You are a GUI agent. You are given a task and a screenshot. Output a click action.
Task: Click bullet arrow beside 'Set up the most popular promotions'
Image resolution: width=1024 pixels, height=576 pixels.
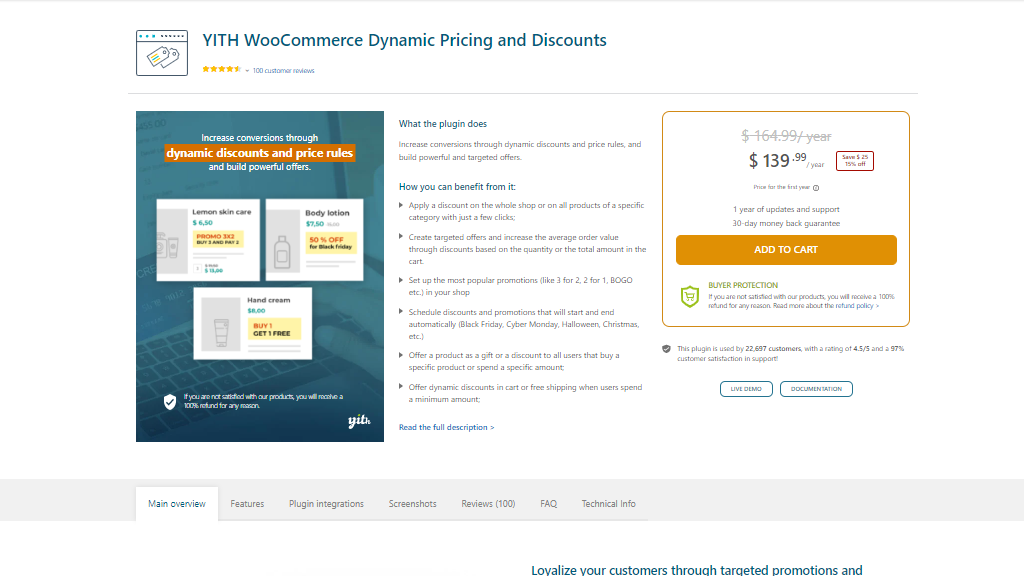coord(401,280)
